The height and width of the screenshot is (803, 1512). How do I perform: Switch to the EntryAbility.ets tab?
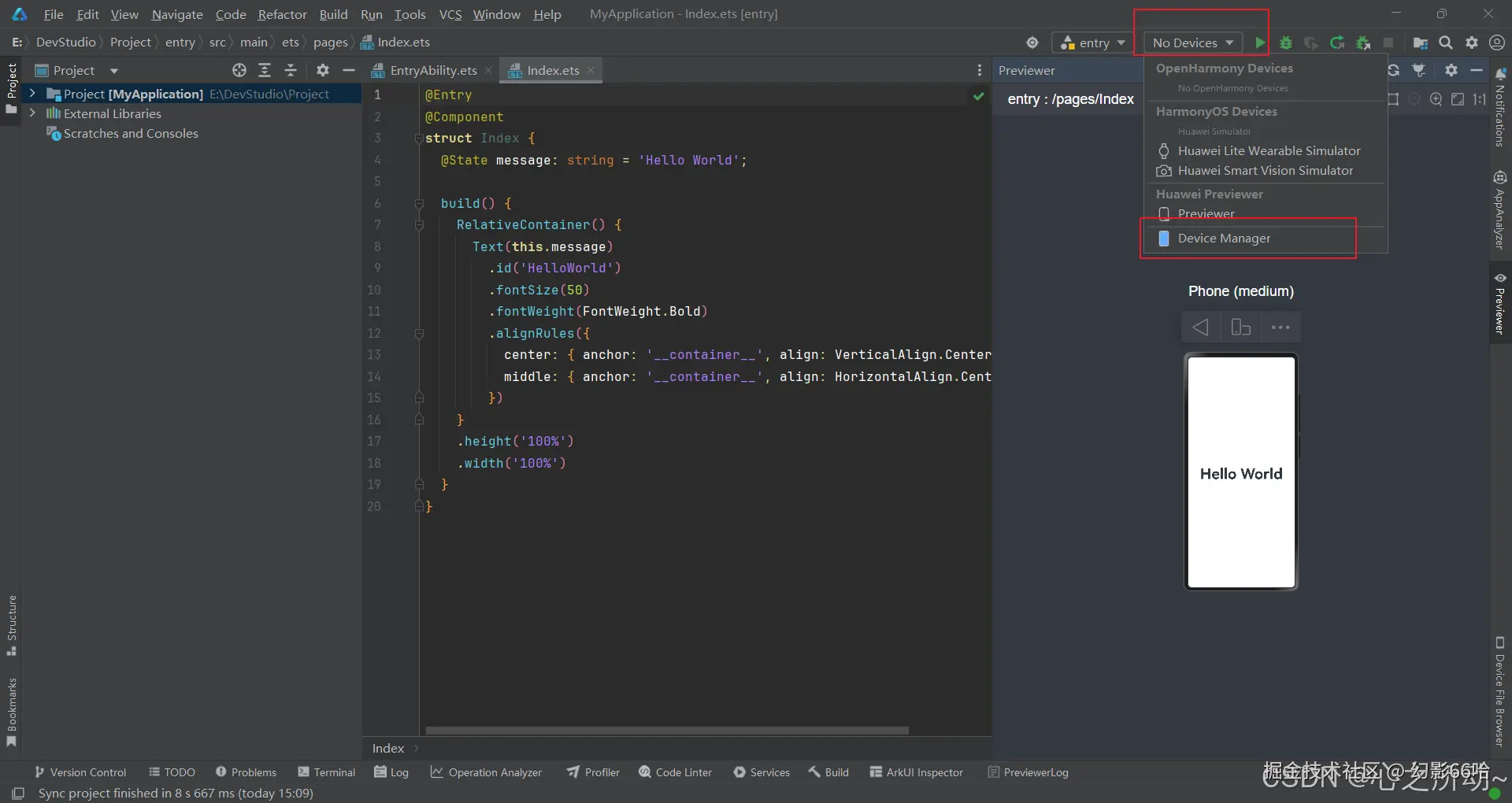point(432,70)
